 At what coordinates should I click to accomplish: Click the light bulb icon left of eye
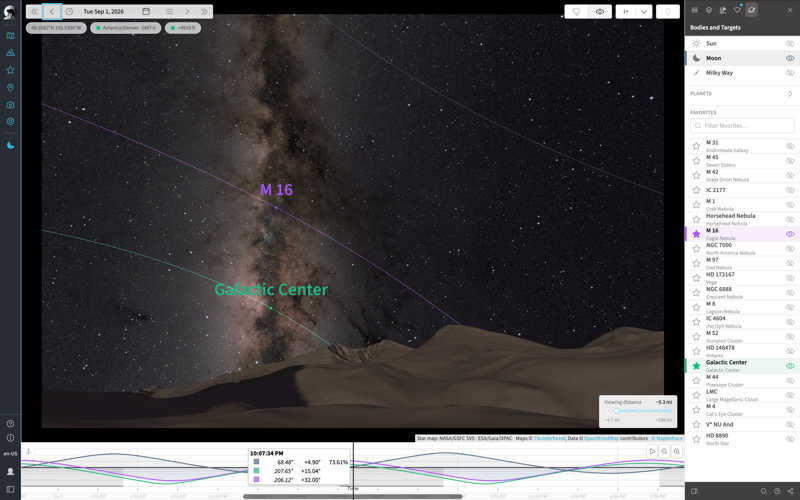click(x=576, y=11)
